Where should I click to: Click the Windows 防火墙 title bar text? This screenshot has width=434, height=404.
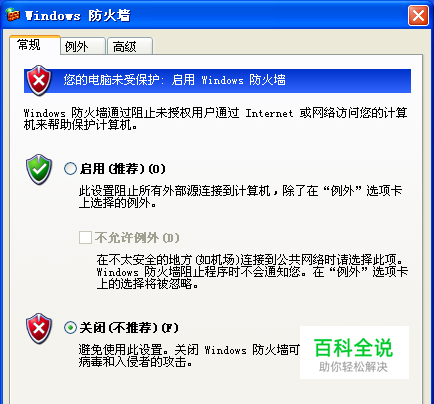click(x=78, y=15)
